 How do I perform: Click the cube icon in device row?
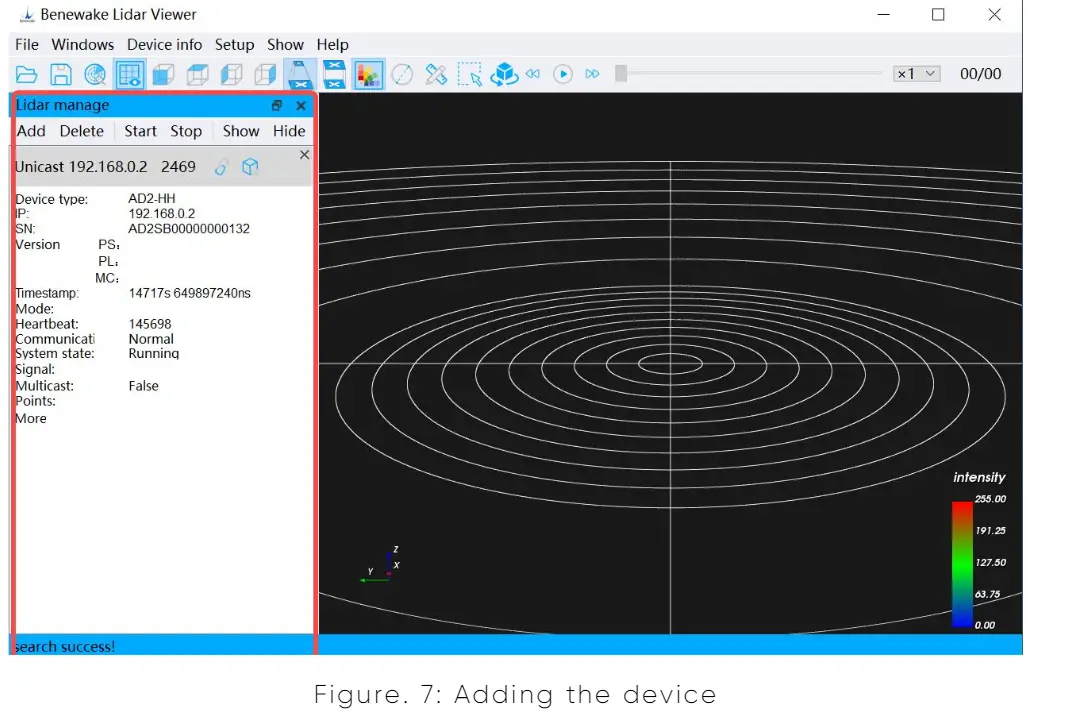[x=250, y=166]
